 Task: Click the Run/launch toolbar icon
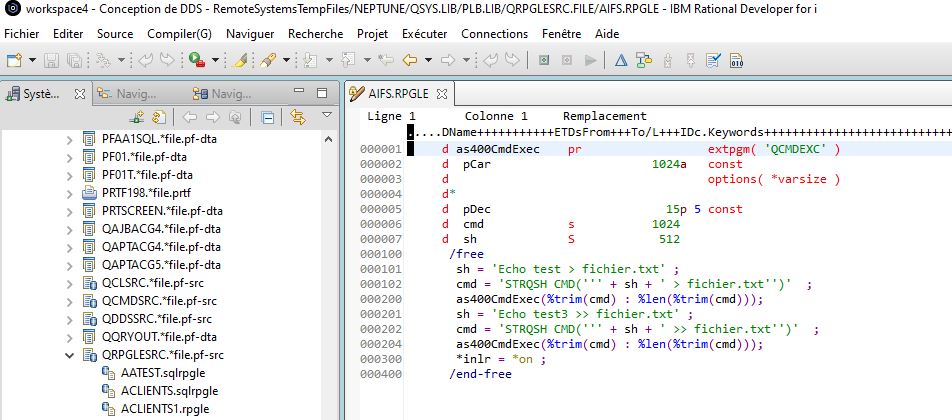[x=196, y=60]
